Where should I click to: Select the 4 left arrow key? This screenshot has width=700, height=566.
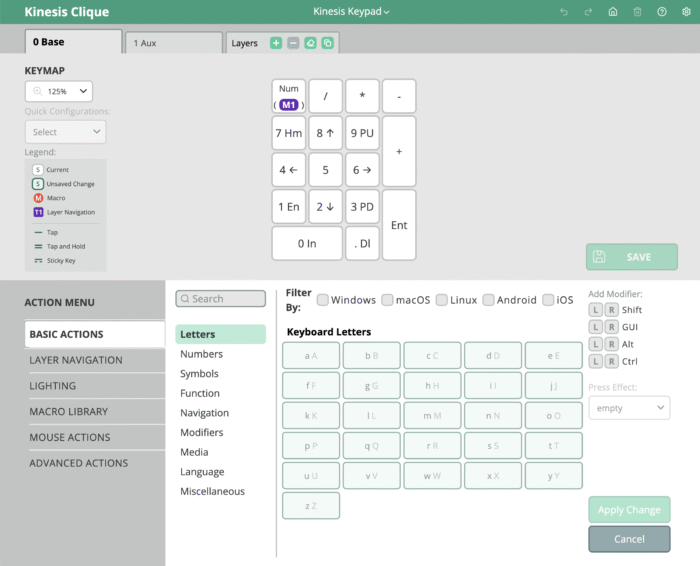289,170
